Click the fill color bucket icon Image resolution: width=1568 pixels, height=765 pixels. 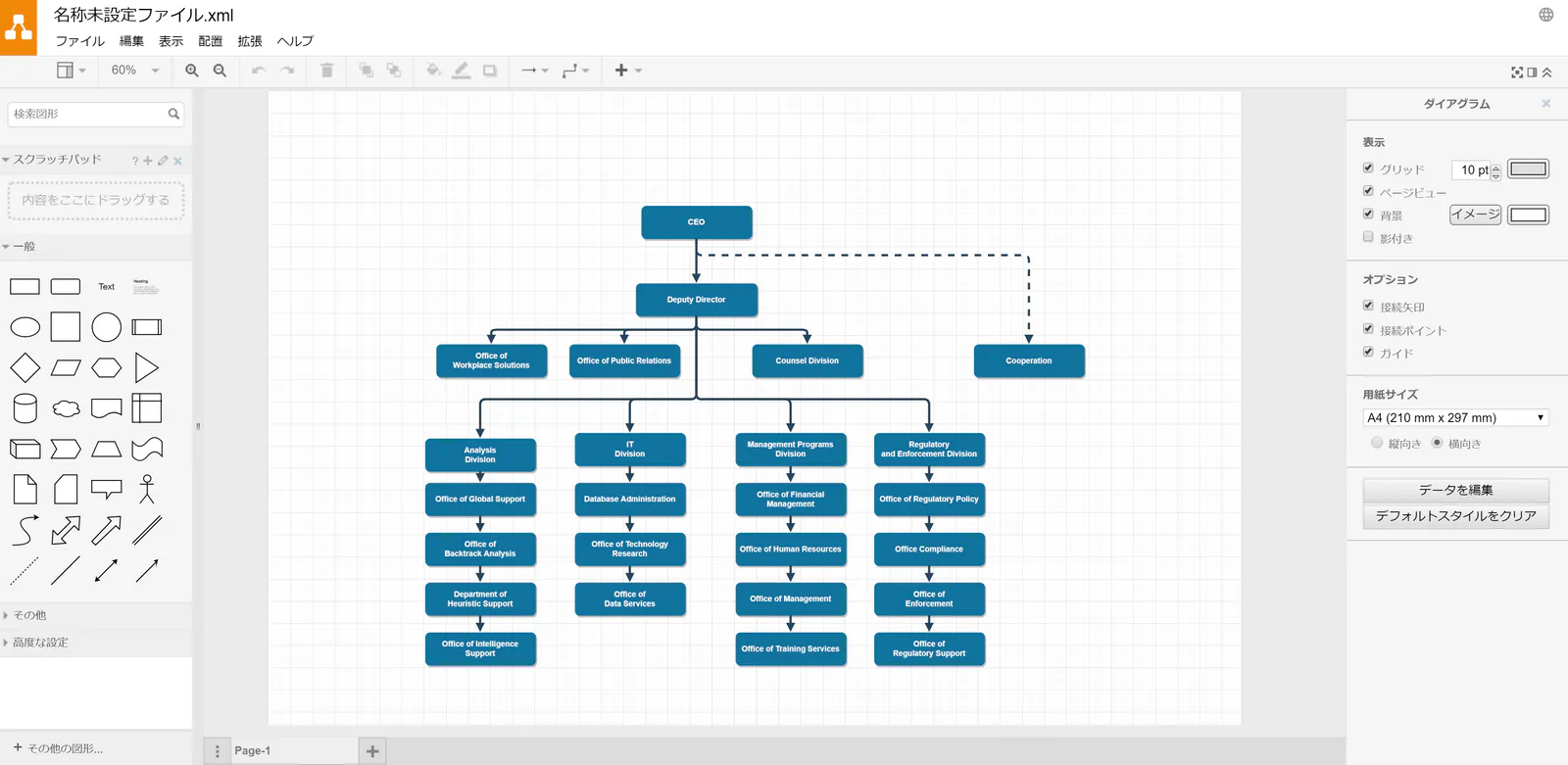click(433, 71)
